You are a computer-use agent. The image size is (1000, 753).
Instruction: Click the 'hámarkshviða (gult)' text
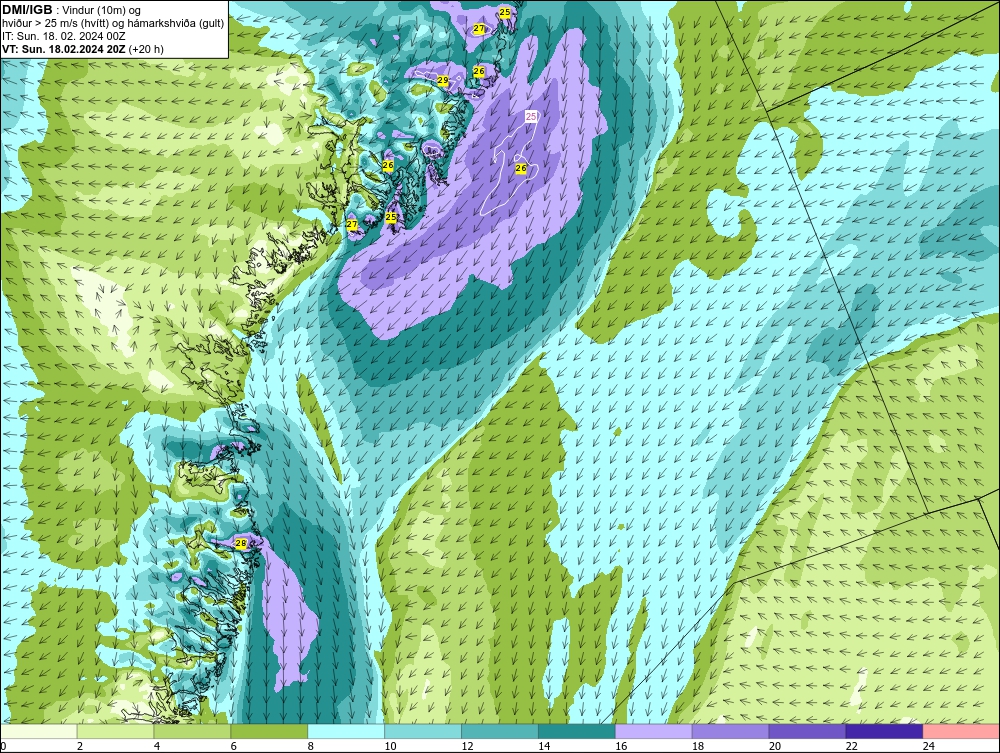177,24
